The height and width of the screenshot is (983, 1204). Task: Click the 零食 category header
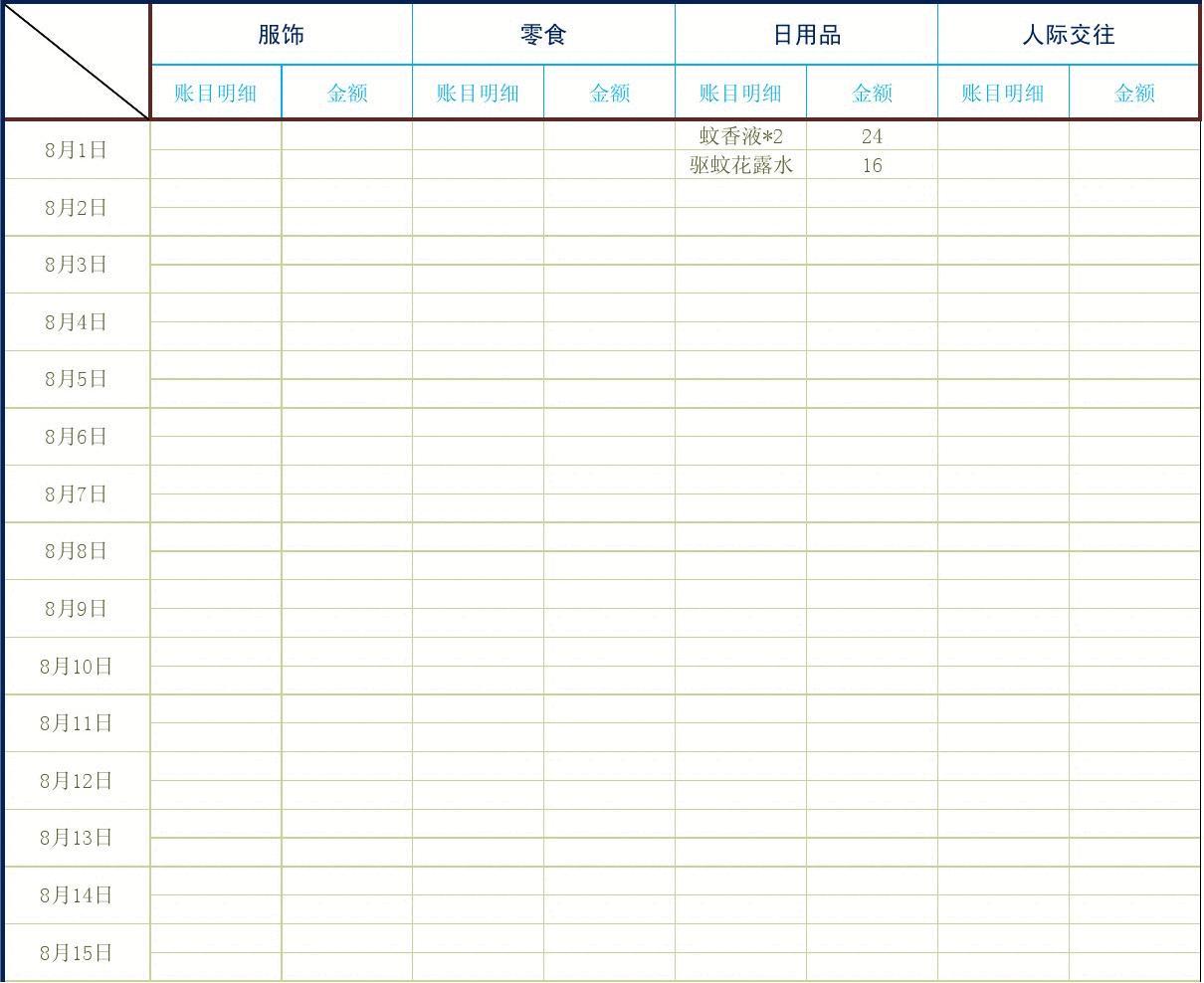tap(543, 35)
